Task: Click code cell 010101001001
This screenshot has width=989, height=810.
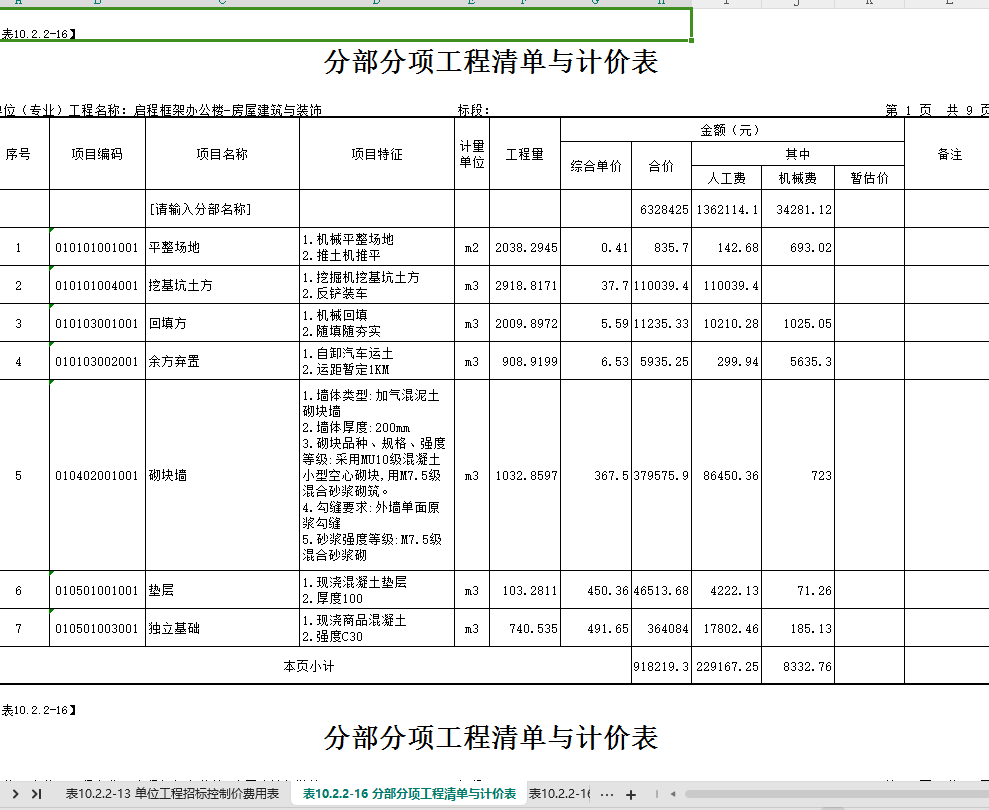Action: 97,247
